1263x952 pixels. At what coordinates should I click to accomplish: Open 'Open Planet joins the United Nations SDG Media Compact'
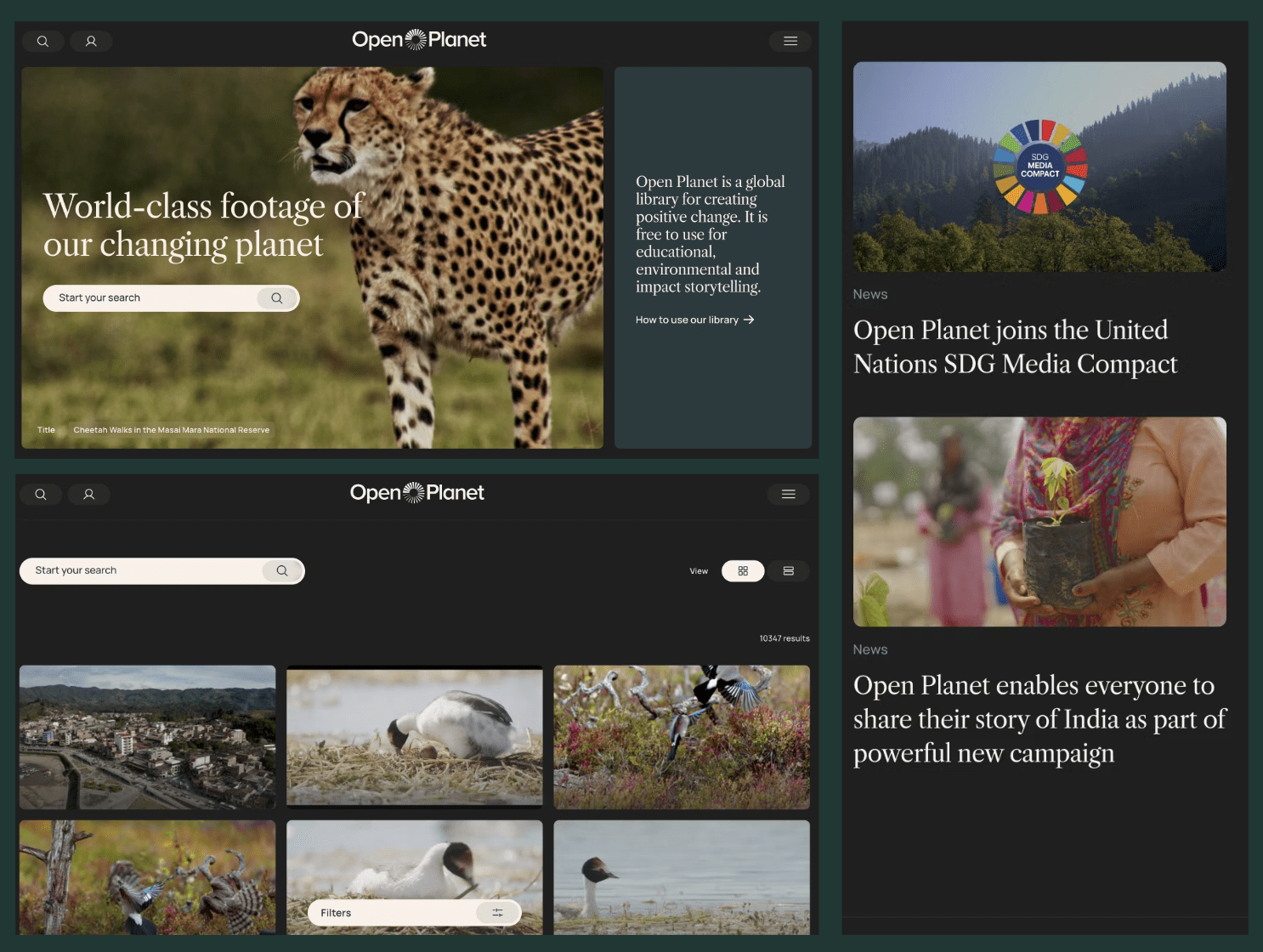pyautogui.click(x=1015, y=347)
